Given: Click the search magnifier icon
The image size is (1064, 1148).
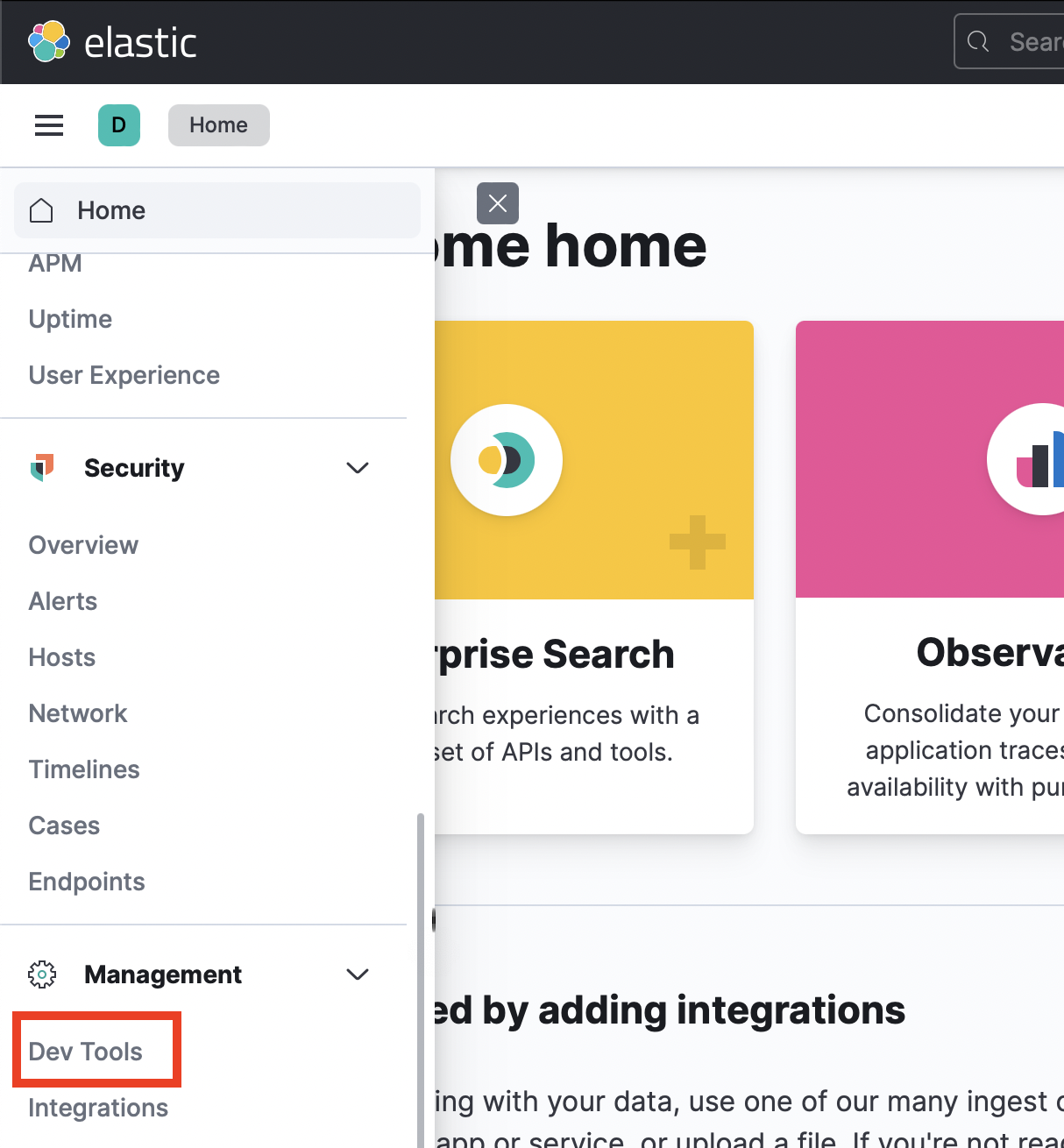Looking at the screenshot, I should coord(978,41).
